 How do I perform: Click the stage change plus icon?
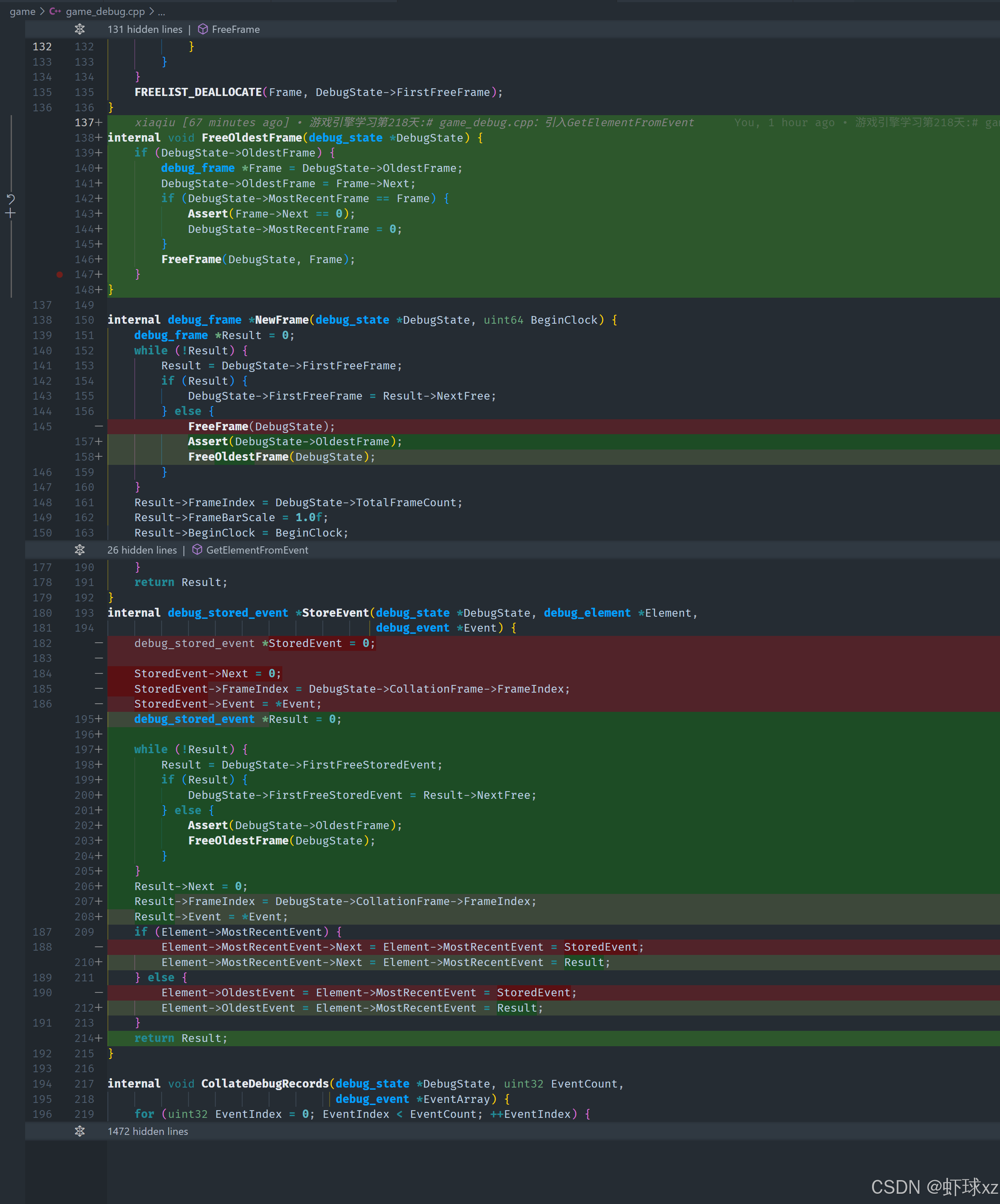click(10, 213)
